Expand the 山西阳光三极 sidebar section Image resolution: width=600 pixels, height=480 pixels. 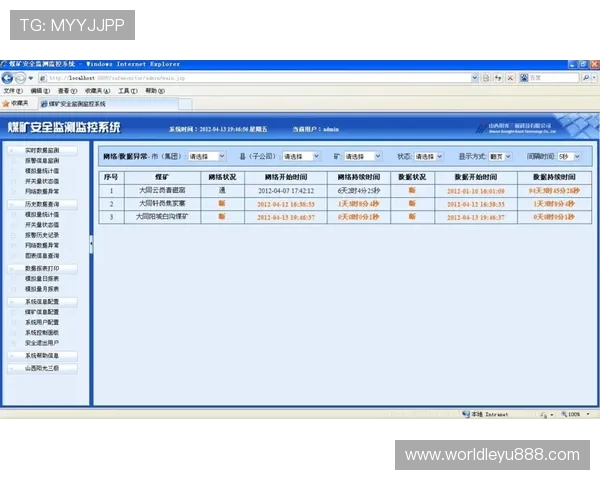[42, 368]
